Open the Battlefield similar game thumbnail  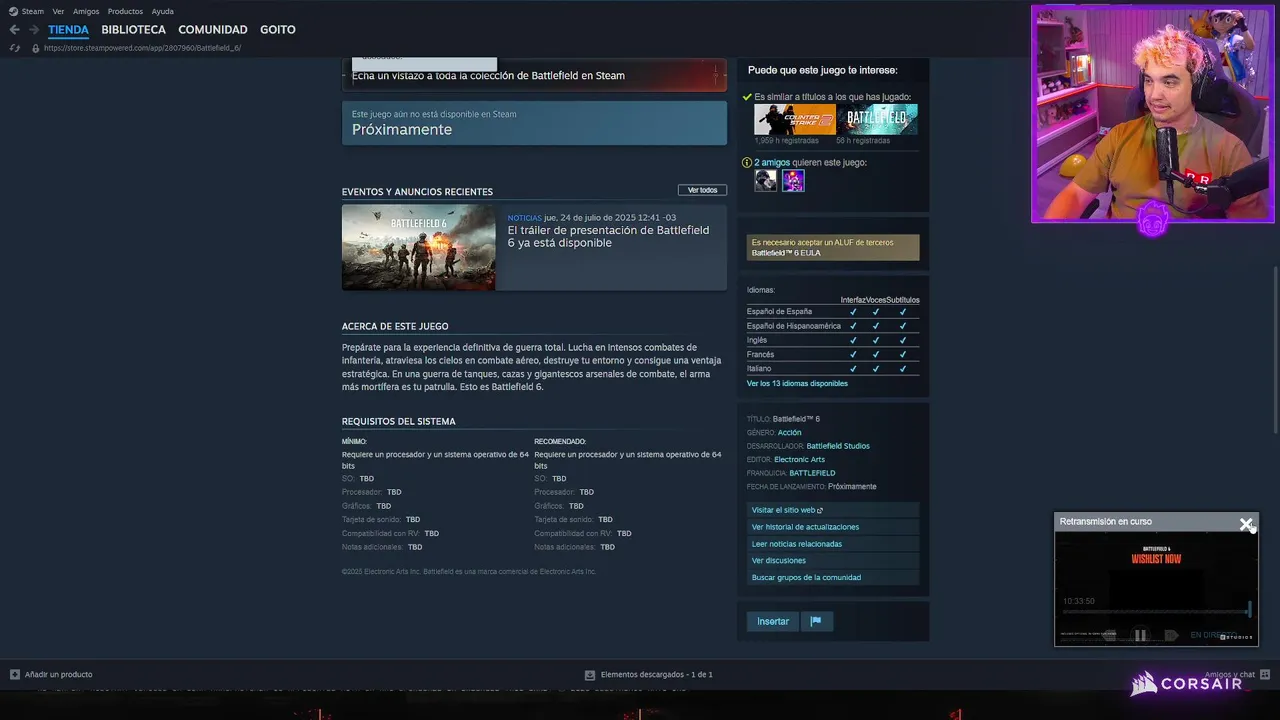(877, 119)
